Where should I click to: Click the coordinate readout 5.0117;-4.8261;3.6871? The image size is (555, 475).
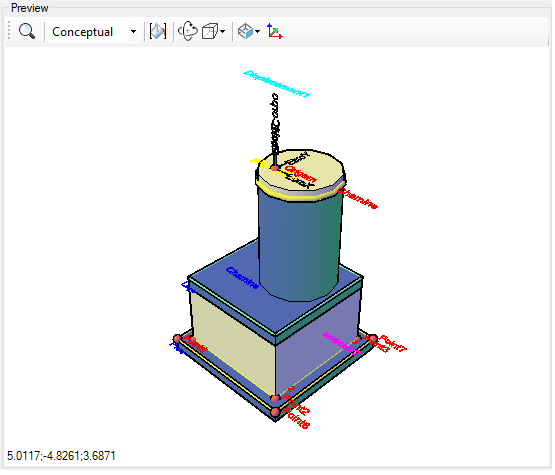point(61,456)
